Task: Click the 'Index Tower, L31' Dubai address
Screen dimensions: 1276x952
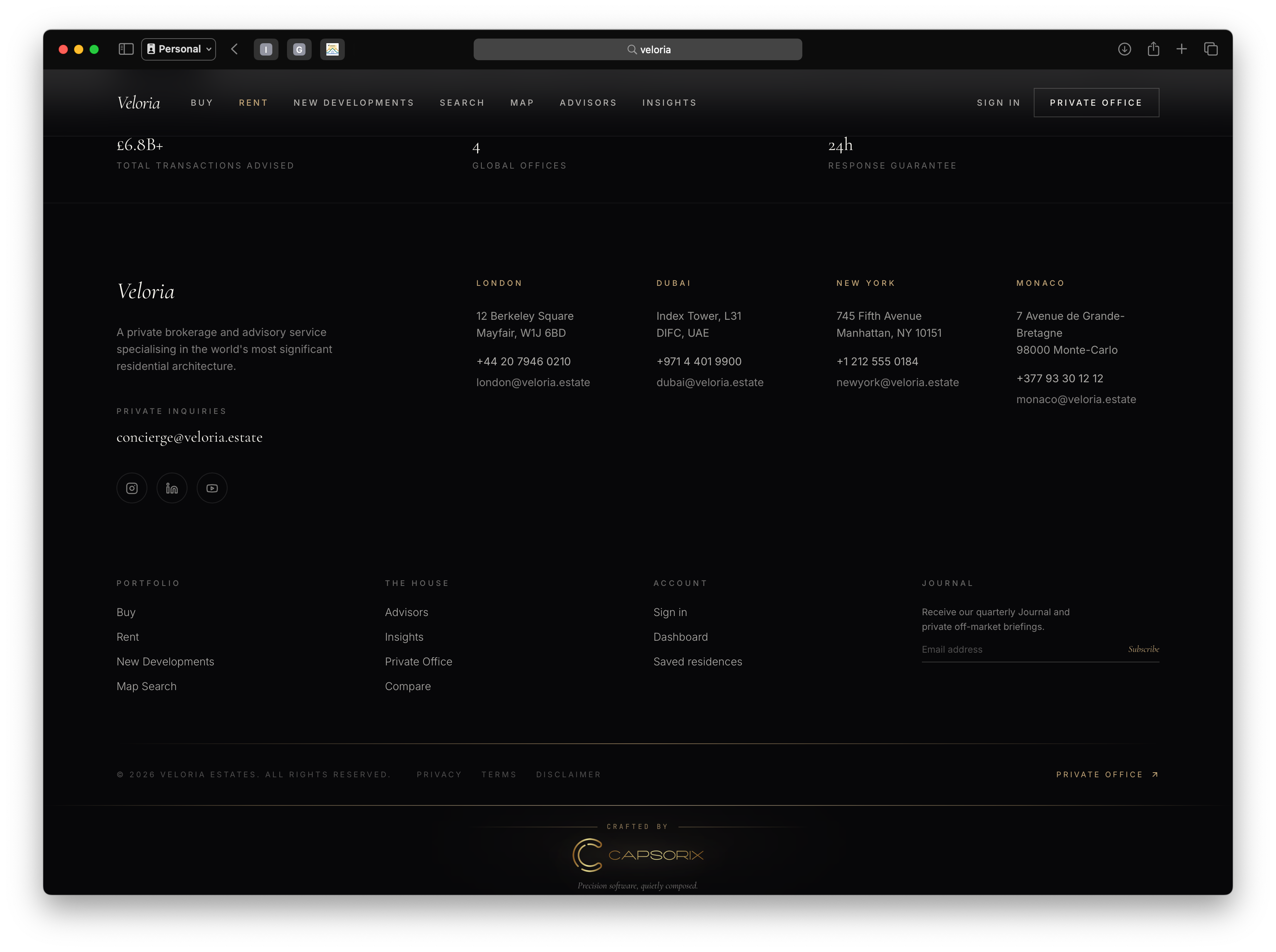Action: [699, 316]
